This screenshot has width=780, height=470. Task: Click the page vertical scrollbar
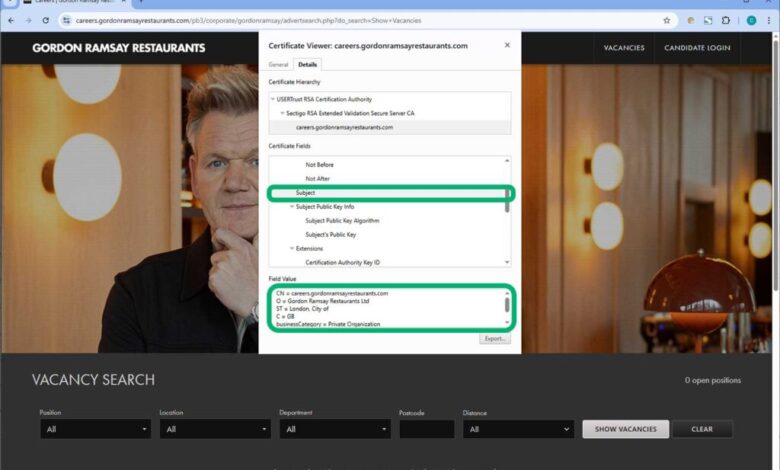click(x=776, y=166)
